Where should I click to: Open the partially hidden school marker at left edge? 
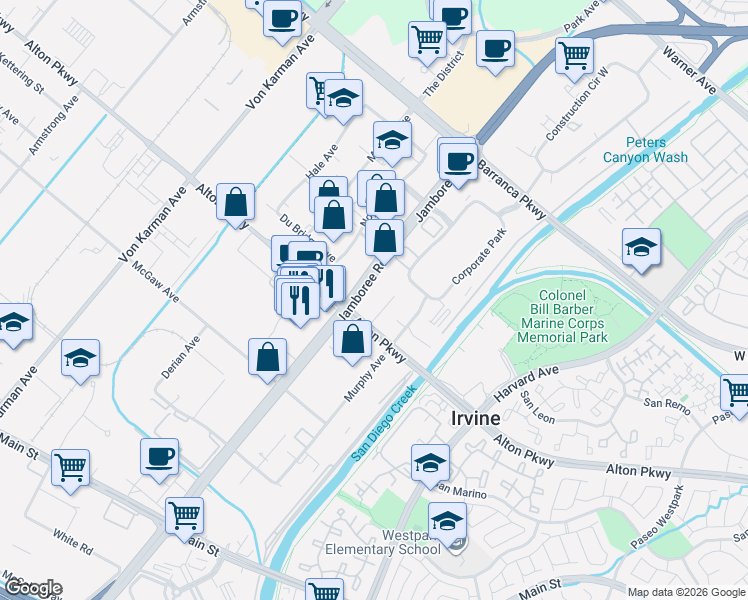click(14, 322)
